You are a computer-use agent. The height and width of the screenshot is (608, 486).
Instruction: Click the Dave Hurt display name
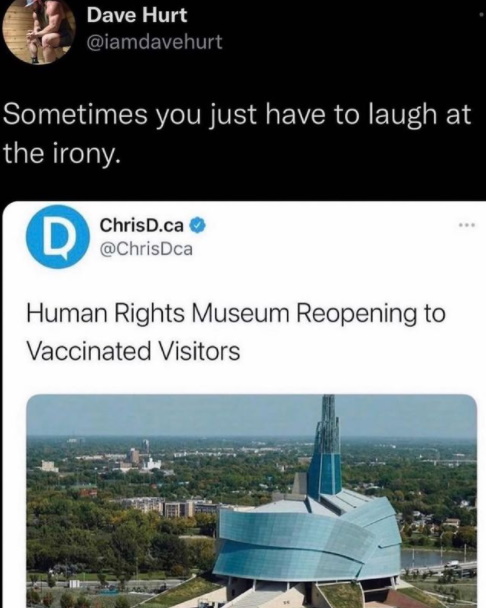(x=137, y=16)
